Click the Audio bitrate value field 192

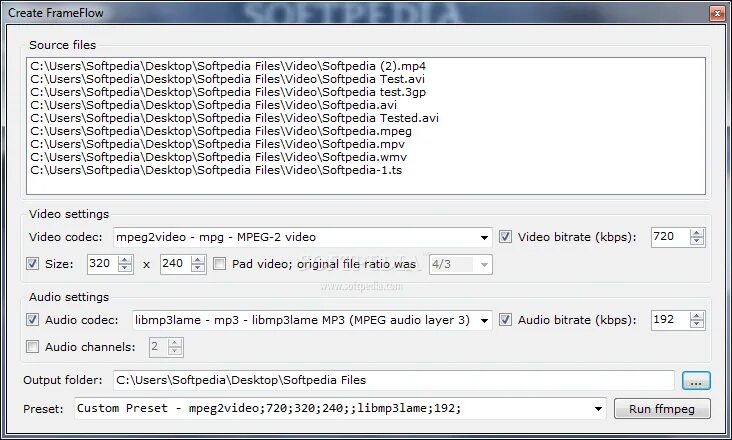click(x=670, y=320)
